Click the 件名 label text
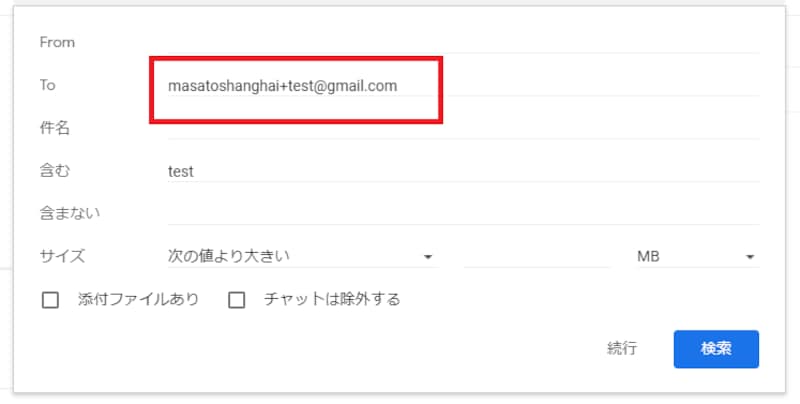 click(x=55, y=128)
